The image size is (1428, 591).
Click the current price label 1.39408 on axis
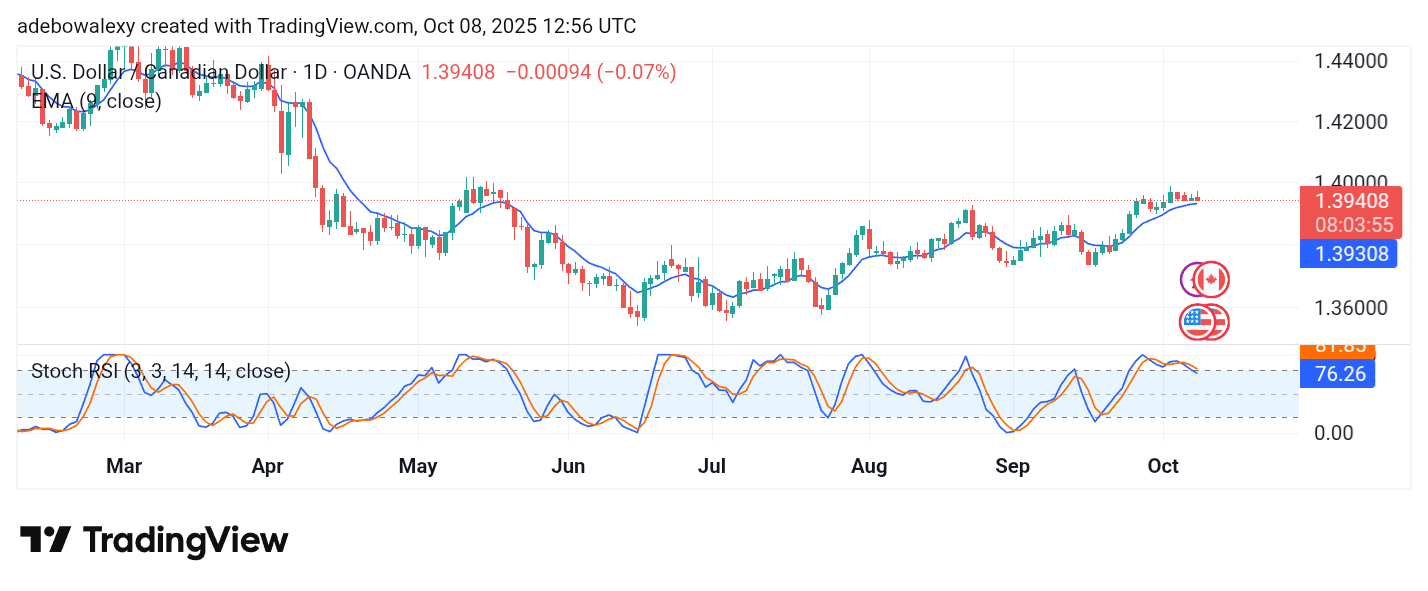tap(1350, 201)
